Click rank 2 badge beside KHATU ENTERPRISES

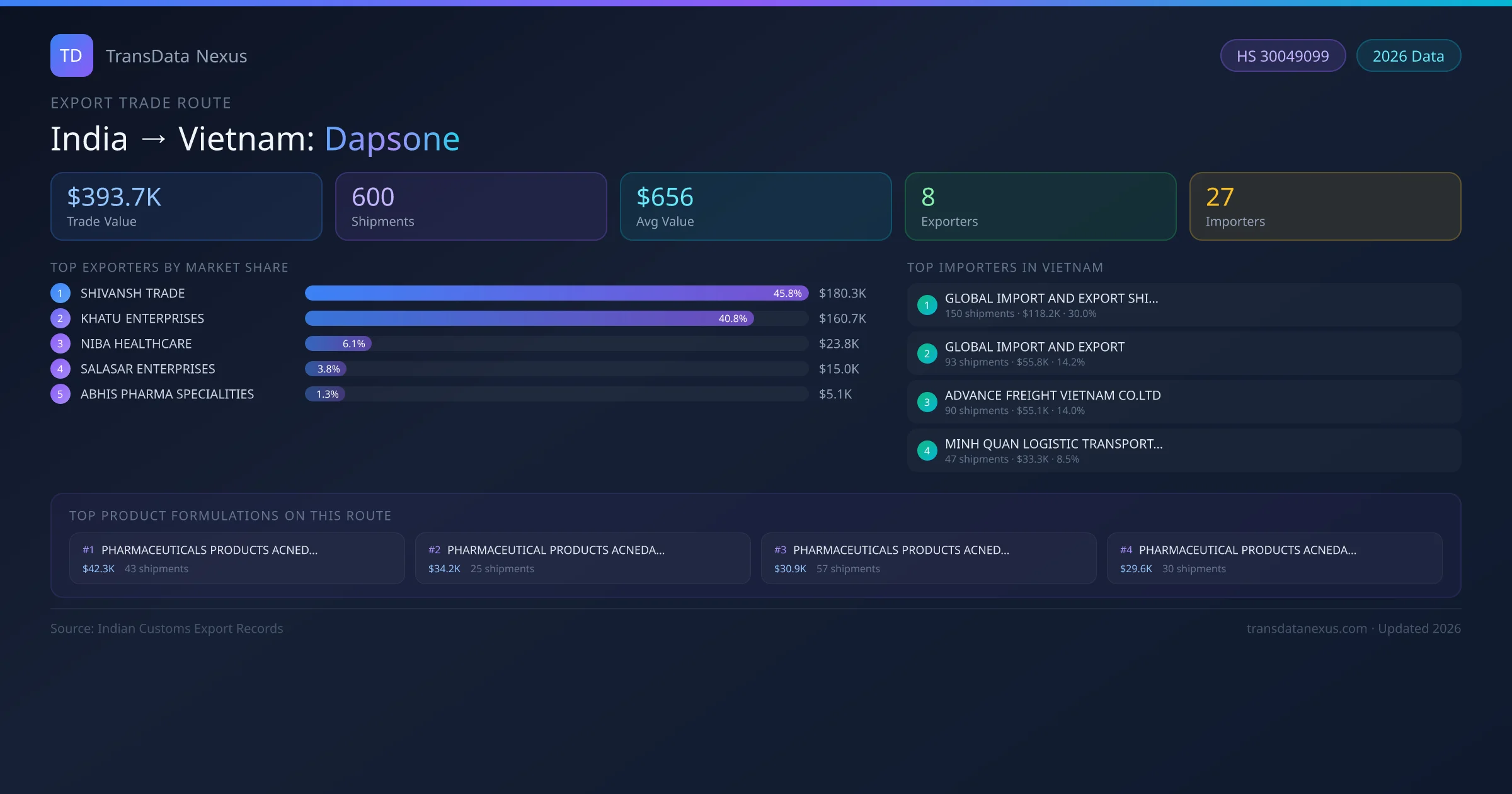[60, 318]
